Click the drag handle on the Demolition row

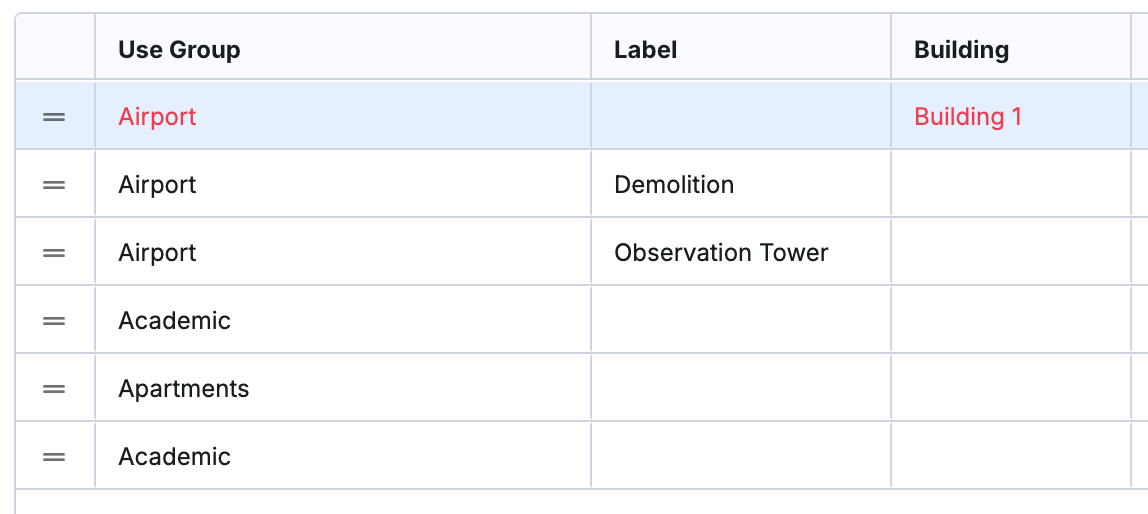point(54,185)
